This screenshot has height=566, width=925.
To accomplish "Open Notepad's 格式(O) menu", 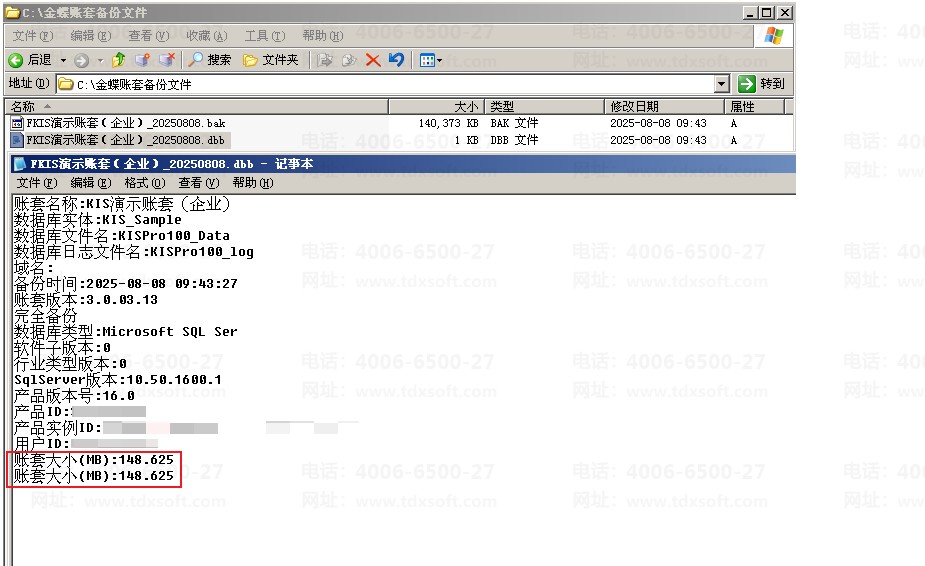I will (145, 183).
